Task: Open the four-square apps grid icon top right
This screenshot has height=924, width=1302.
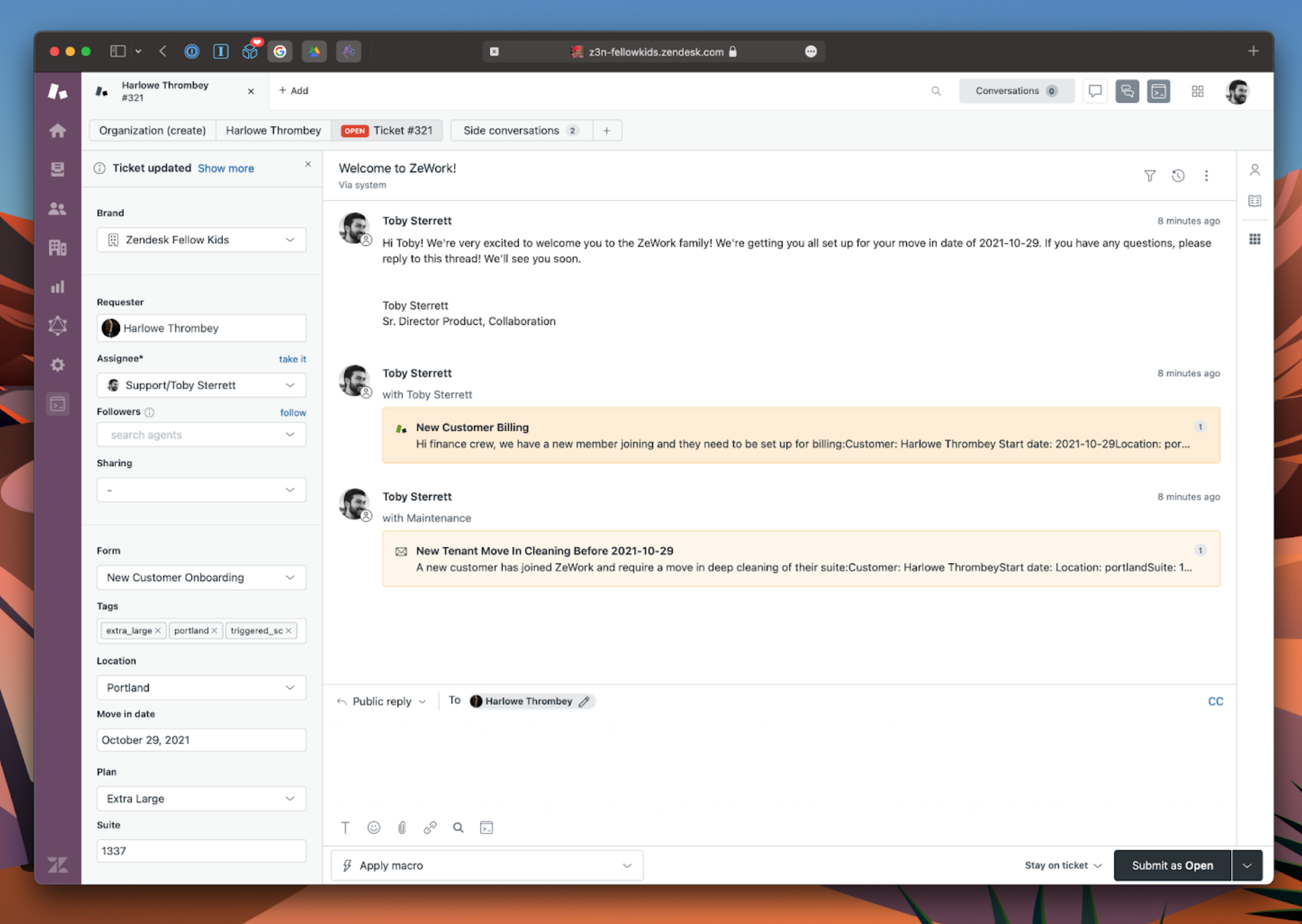Action: pyautogui.click(x=1198, y=91)
